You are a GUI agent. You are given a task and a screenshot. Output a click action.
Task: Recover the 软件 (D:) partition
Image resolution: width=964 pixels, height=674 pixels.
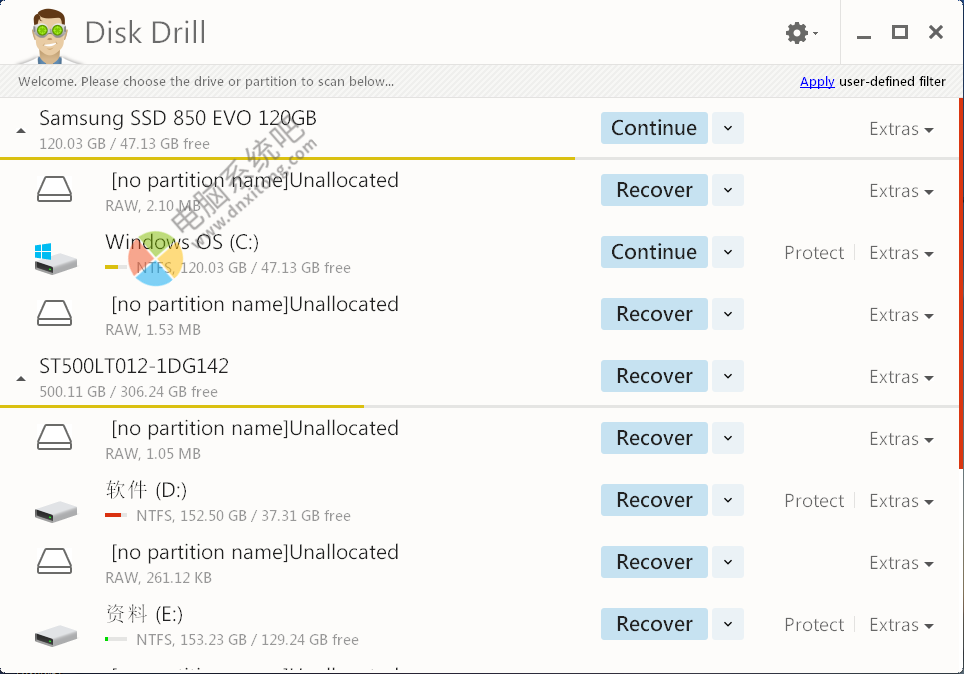pos(654,500)
